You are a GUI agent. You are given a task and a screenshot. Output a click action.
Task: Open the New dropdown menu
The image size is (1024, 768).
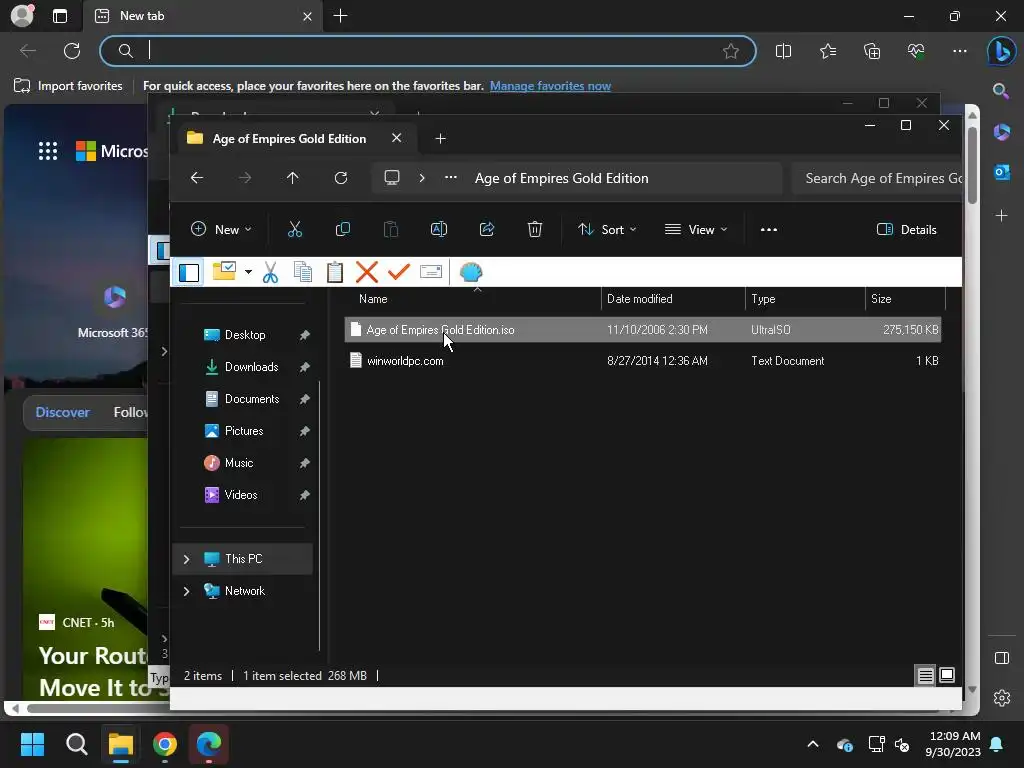coord(221,229)
